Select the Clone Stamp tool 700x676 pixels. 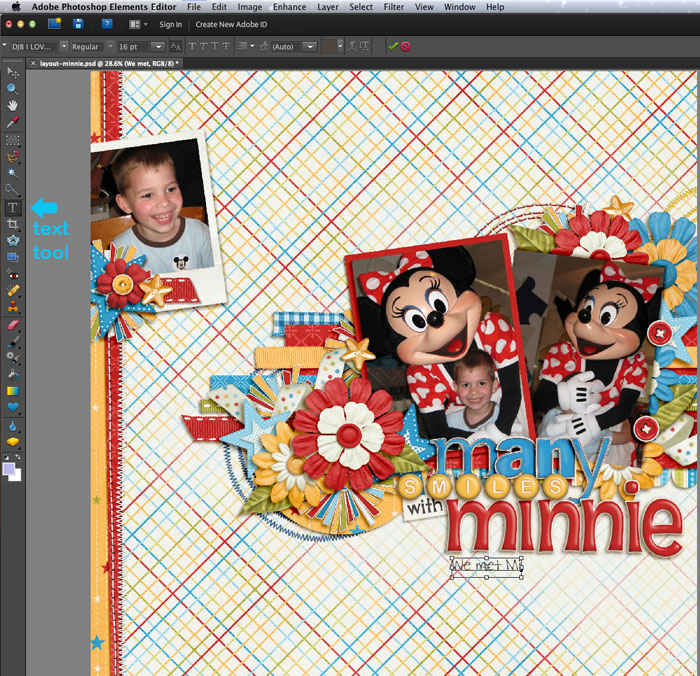tap(12, 307)
